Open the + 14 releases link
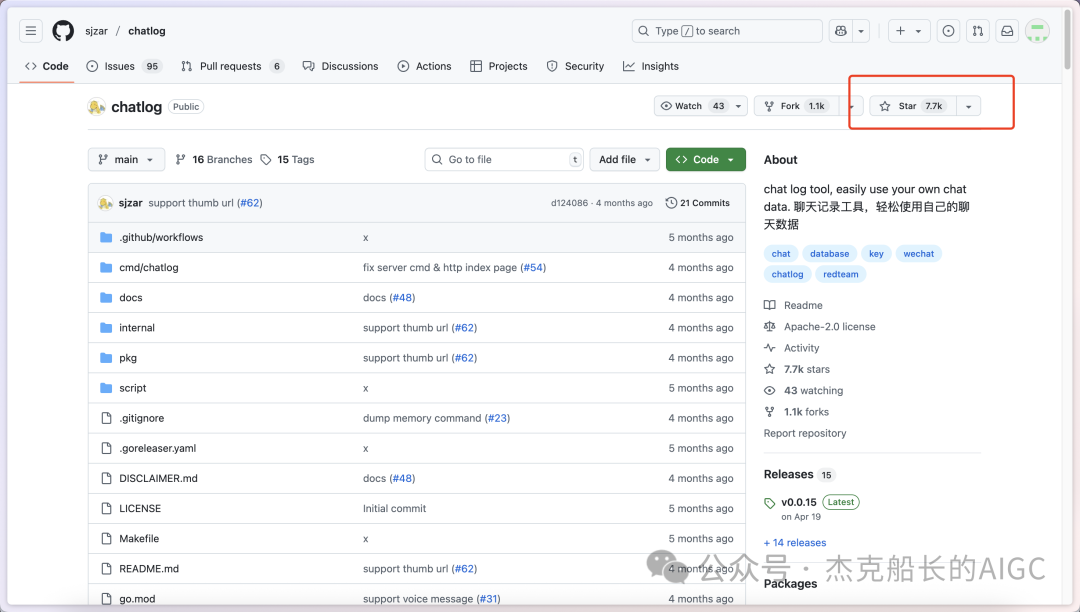 tap(795, 542)
